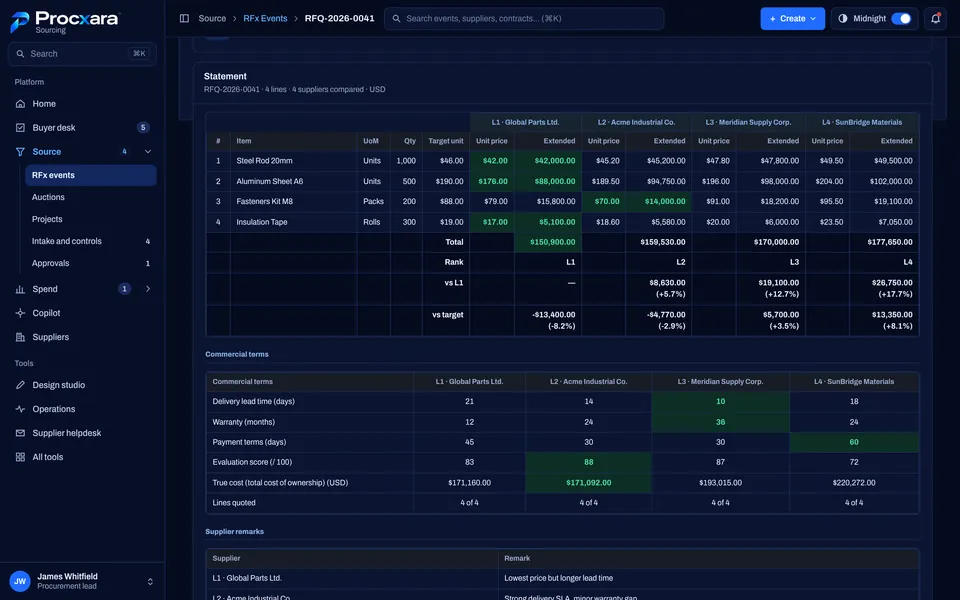Click the Operations pulse icon
Image resolution: width=960 pixels, height=600 pixels.
pos(20,409)
